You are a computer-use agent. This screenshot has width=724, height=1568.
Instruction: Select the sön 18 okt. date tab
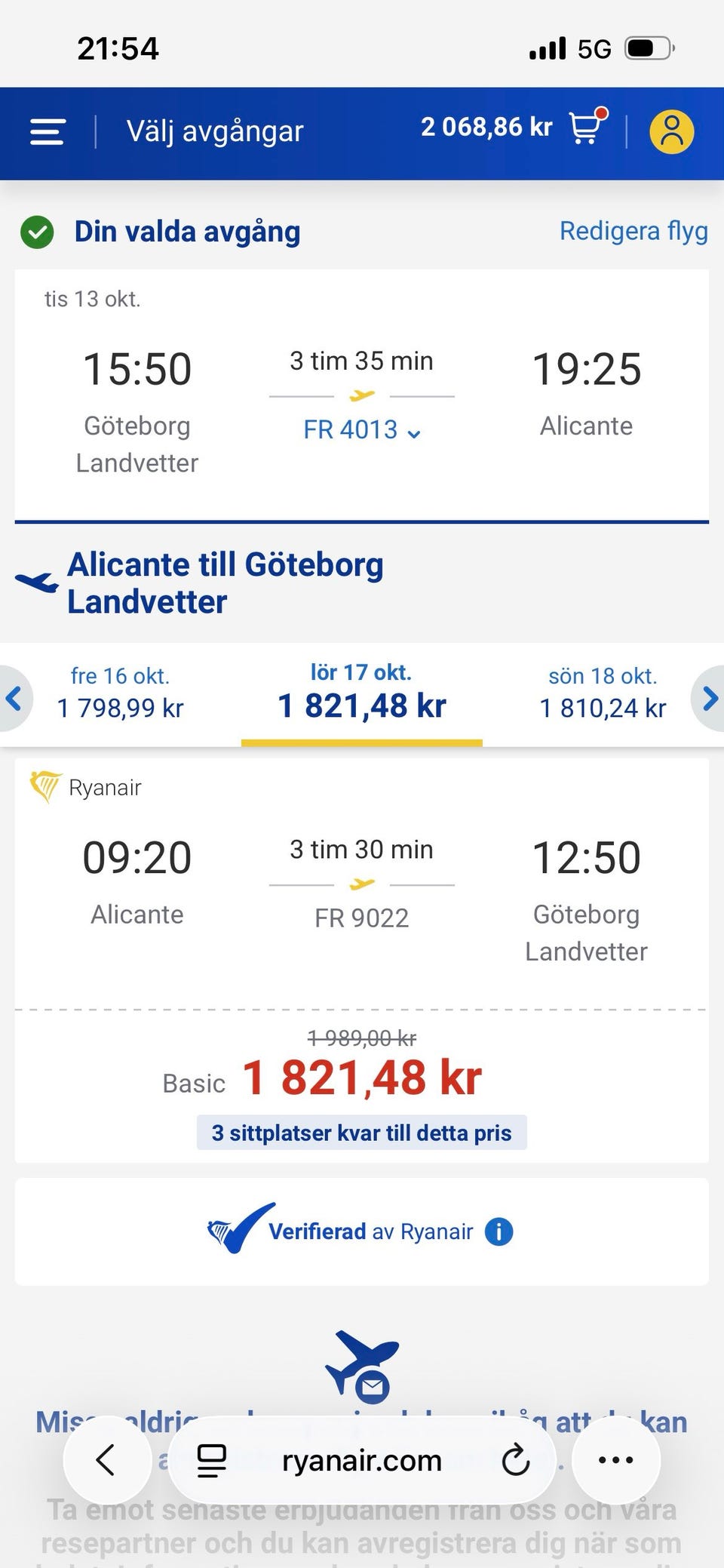[x=603, y=693]
